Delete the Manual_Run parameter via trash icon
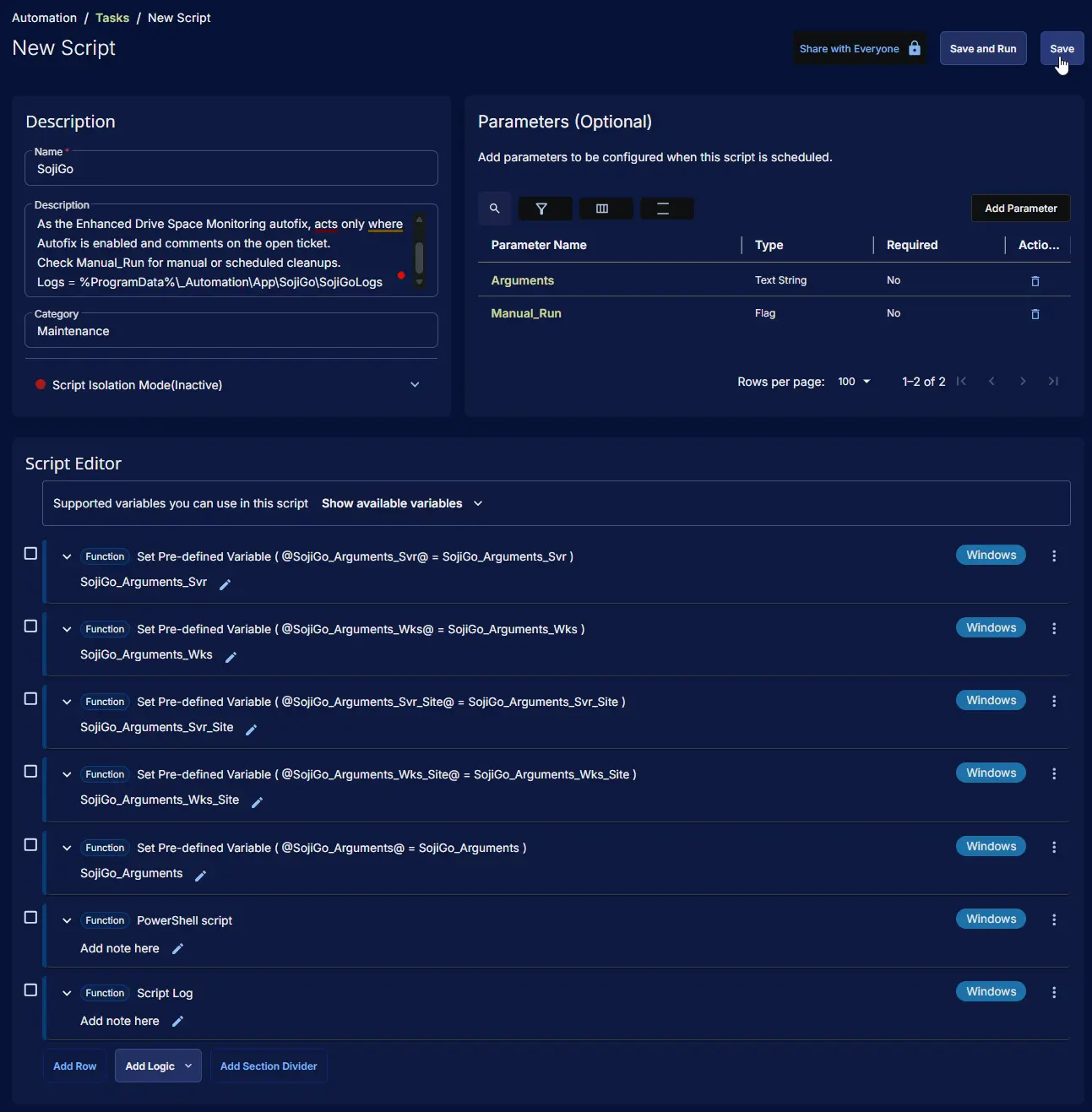The height and width of the screenshot is (1112, 1092). tap(1035, 314)
